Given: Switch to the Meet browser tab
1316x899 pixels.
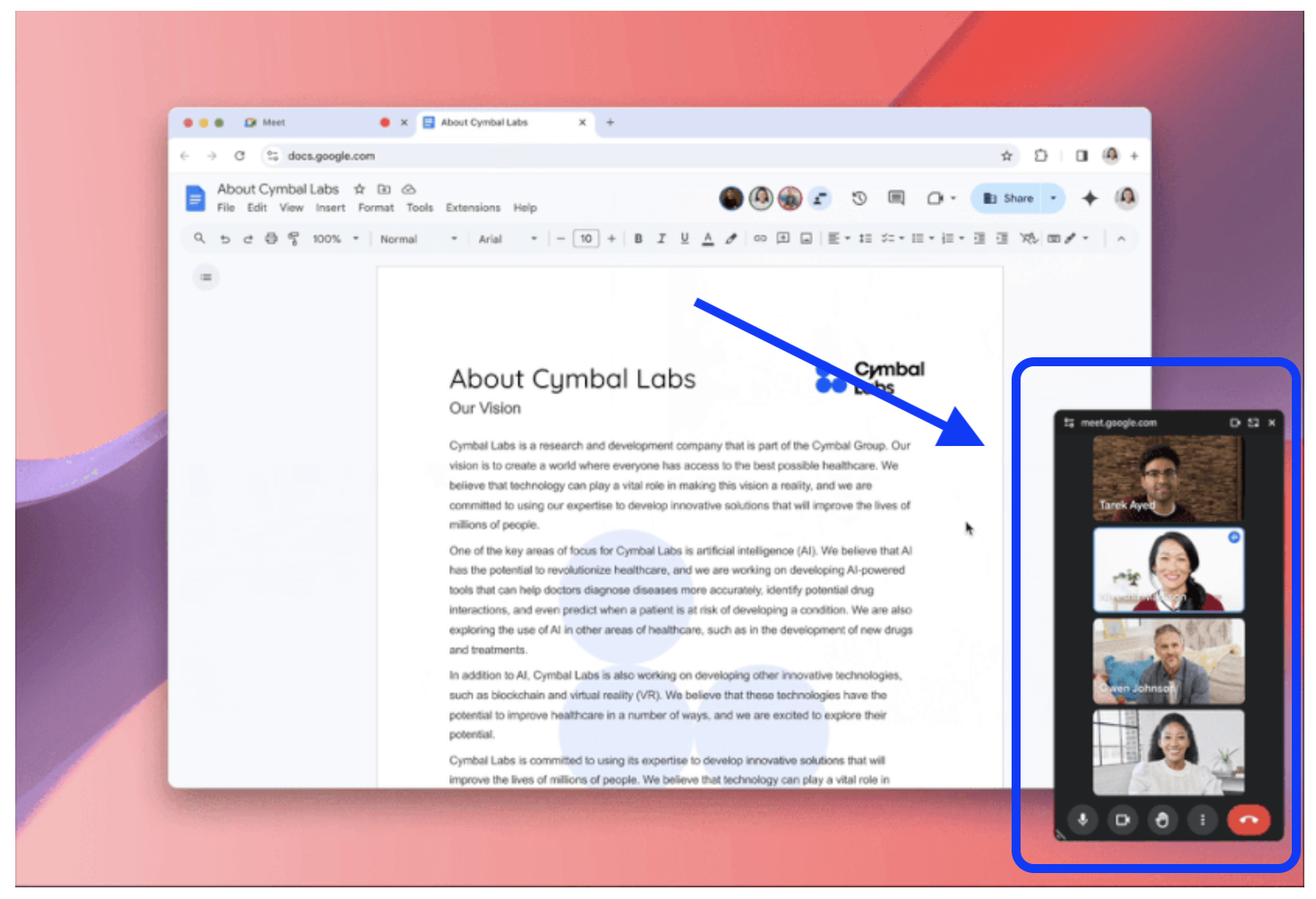Looking at the screenshot, I should pos(313,123).
